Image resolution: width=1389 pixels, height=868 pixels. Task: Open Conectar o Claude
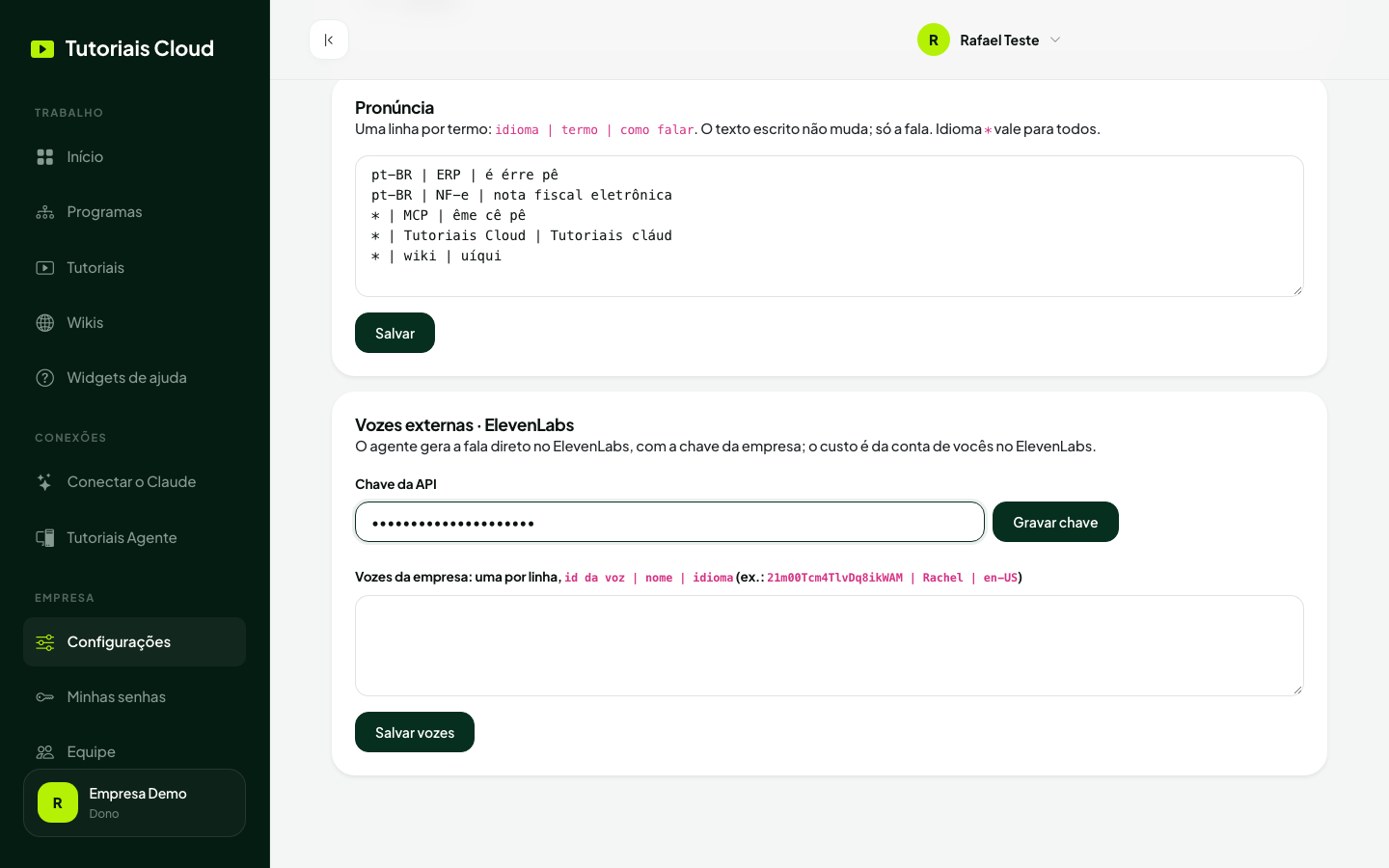(134, 482)
